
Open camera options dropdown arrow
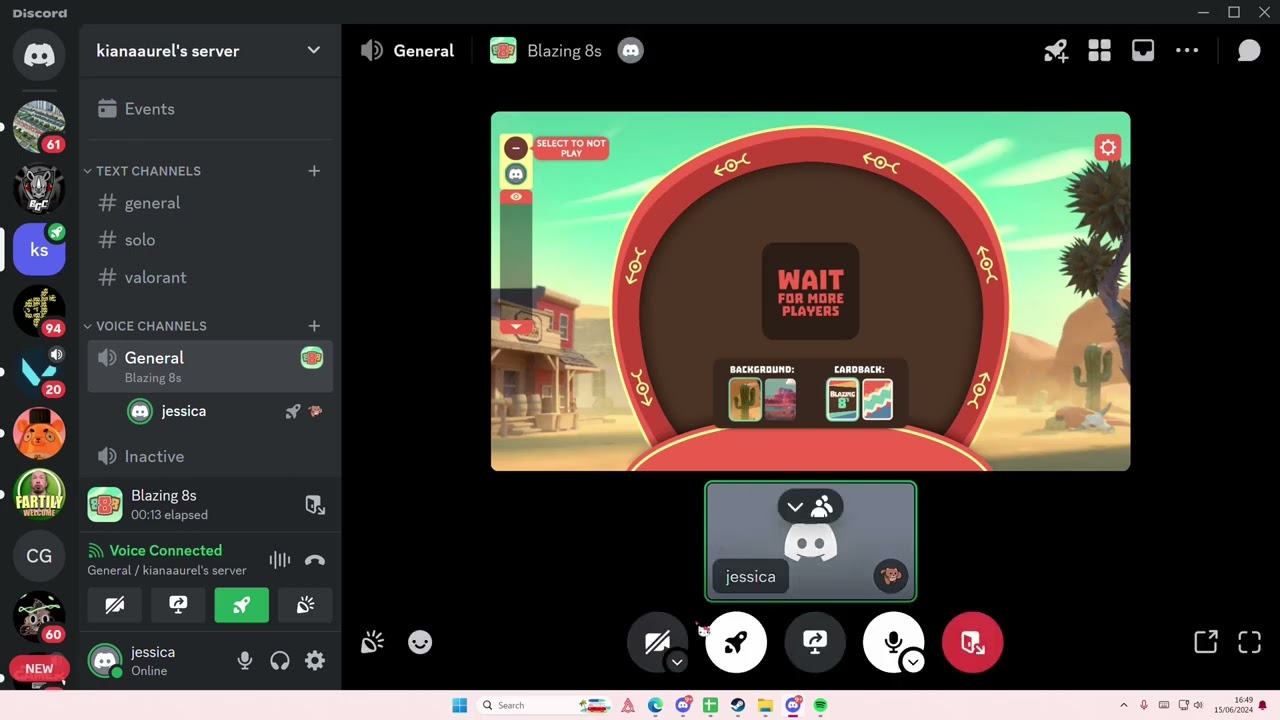[677, 662]
